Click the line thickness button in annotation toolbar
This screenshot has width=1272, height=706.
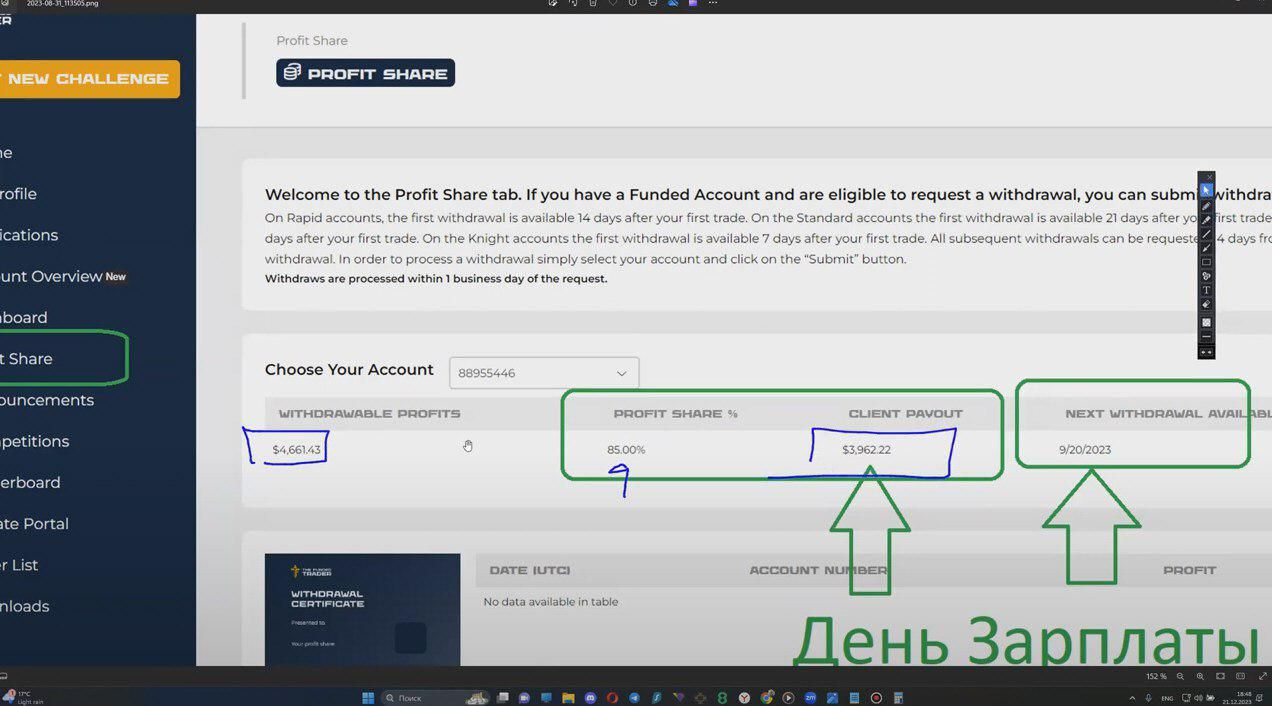click(x=1206, y=337)
